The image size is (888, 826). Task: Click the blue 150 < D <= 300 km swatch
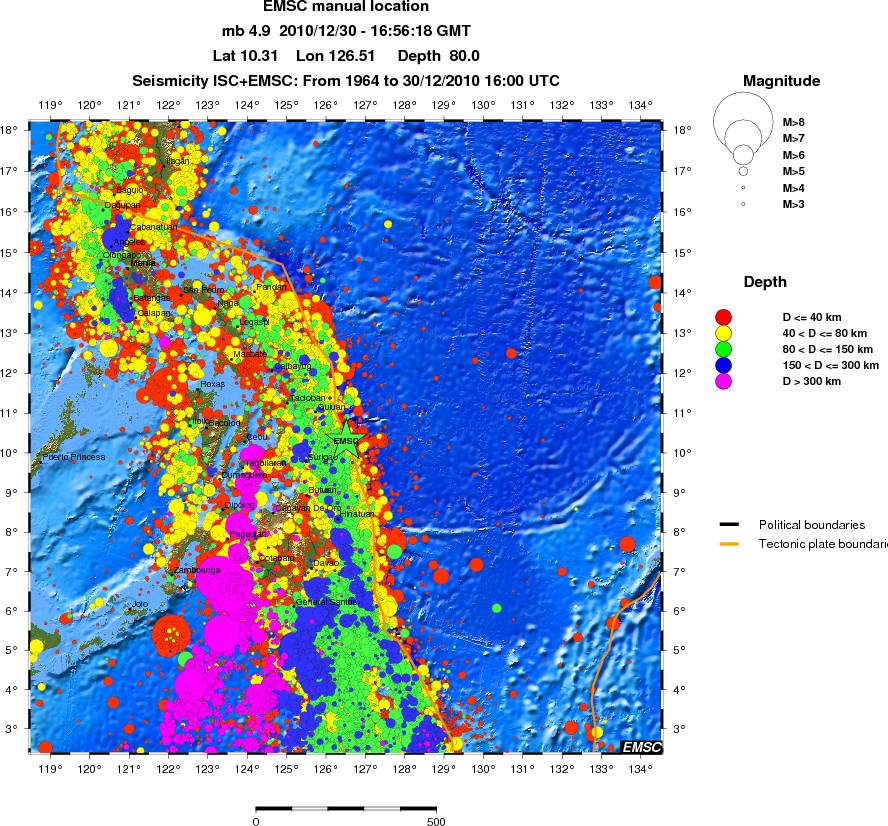pyautogui.click(x=723, y=365)
